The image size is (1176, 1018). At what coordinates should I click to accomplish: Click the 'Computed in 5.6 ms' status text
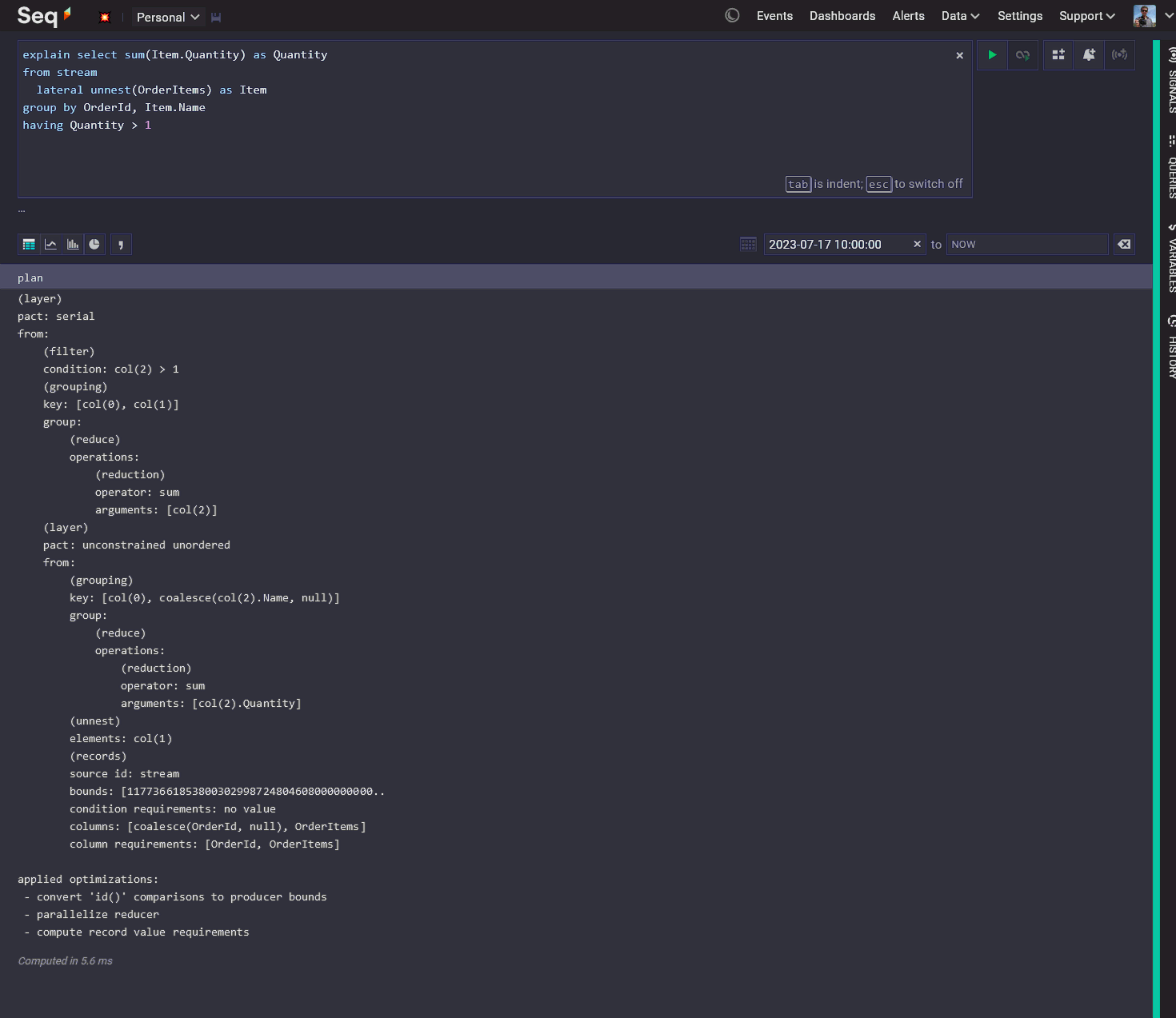66,961
